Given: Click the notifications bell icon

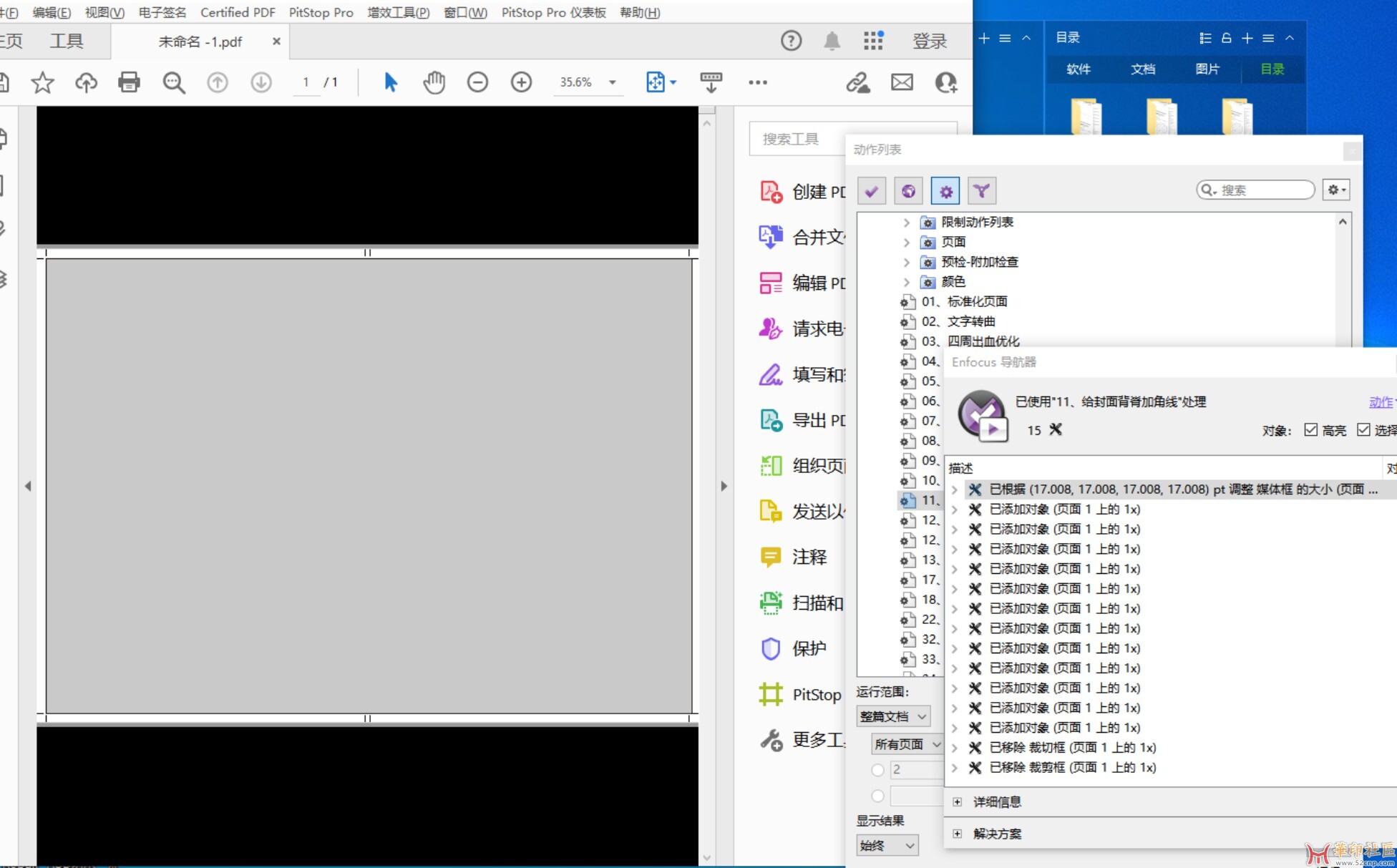Looking at the screenshot, I should point(832,41).
